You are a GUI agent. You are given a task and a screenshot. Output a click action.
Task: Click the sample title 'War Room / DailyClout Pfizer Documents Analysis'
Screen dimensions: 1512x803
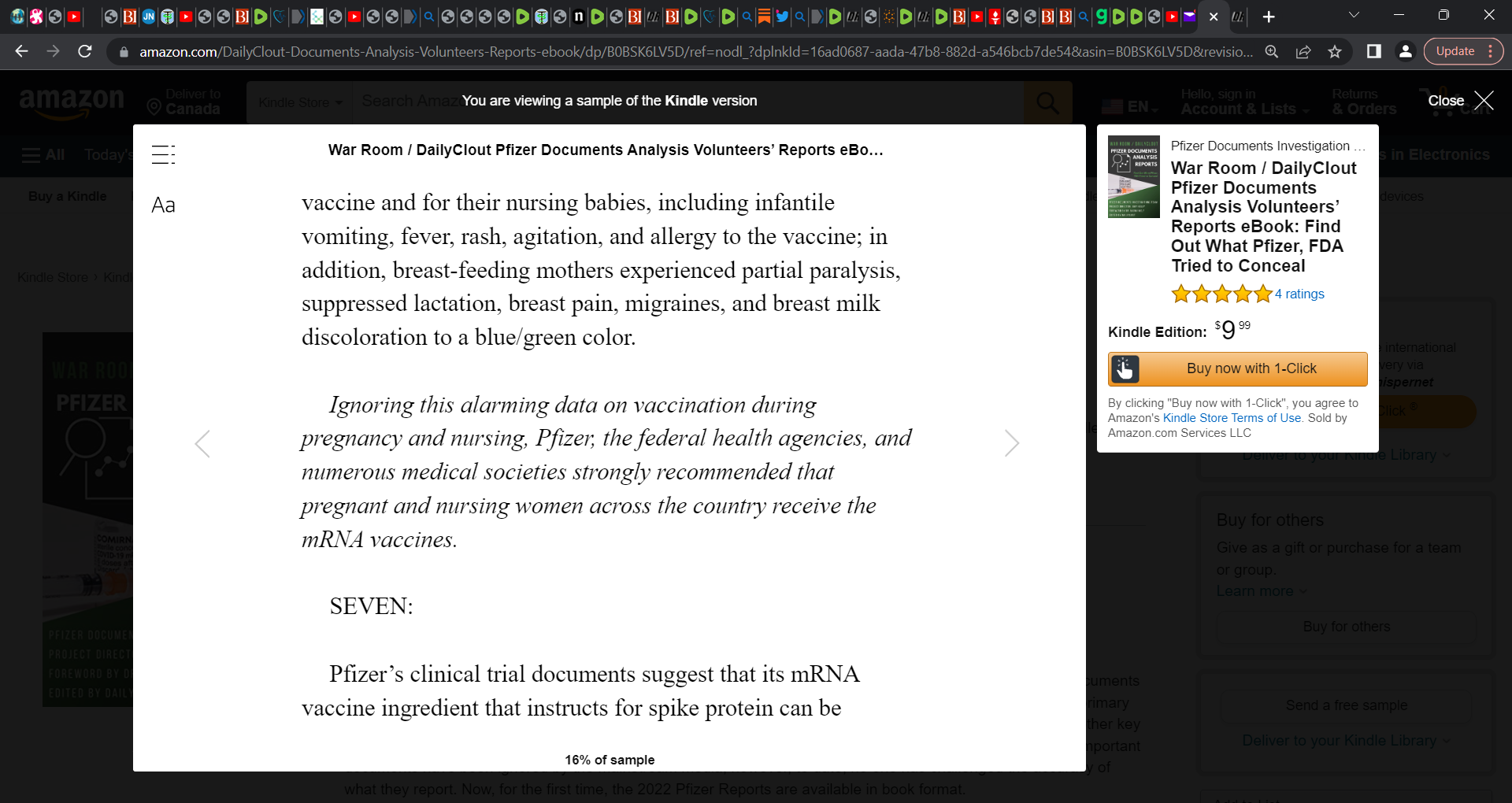[606, 150]
